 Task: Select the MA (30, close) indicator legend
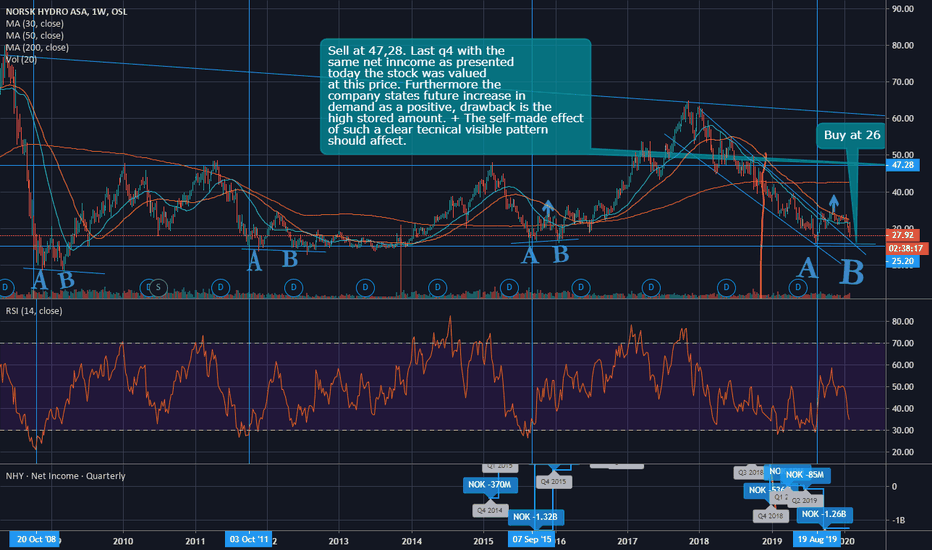point(34,24)
